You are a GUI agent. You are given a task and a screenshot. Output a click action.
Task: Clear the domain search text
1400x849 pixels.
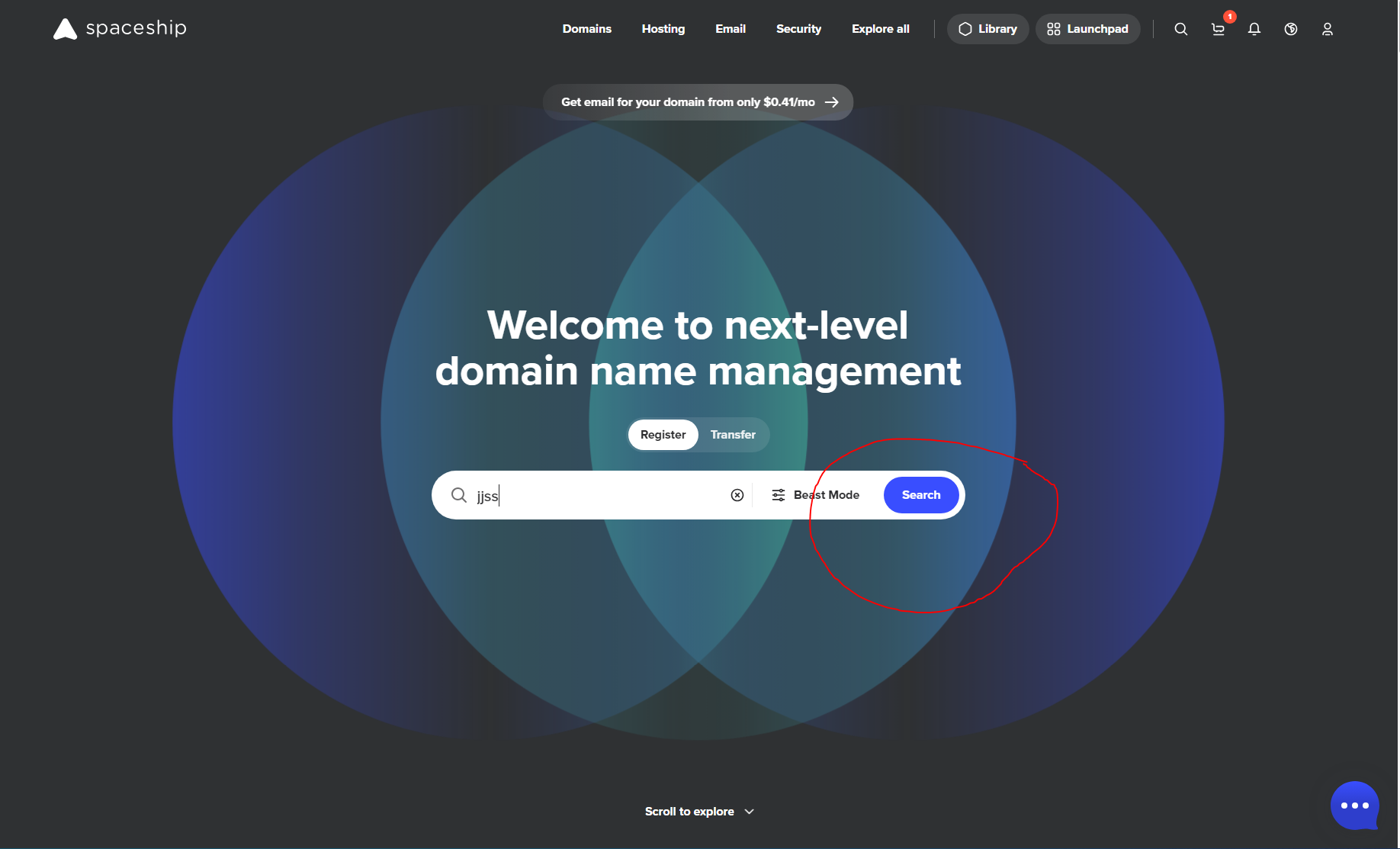tap(737, 495)
